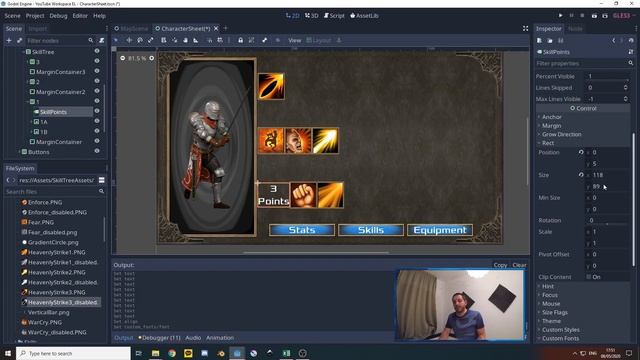
Task: Search properties magnifier icon in Inspector
Action: point(631,63)
